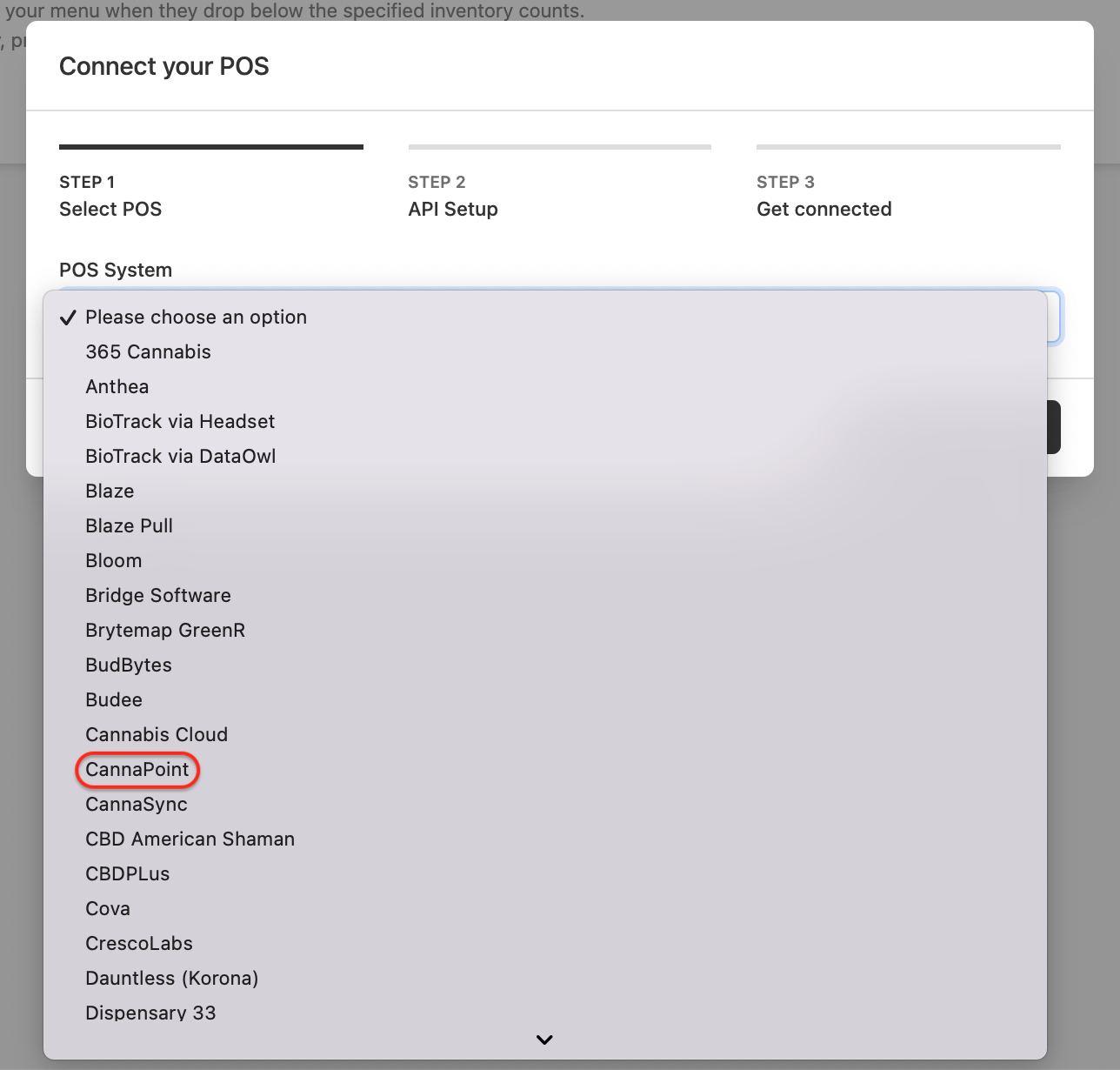The height and width of the screenshot is (1070, 1120).
Task: Choose Bloom from dropdown list
Action: coord(544,560)
